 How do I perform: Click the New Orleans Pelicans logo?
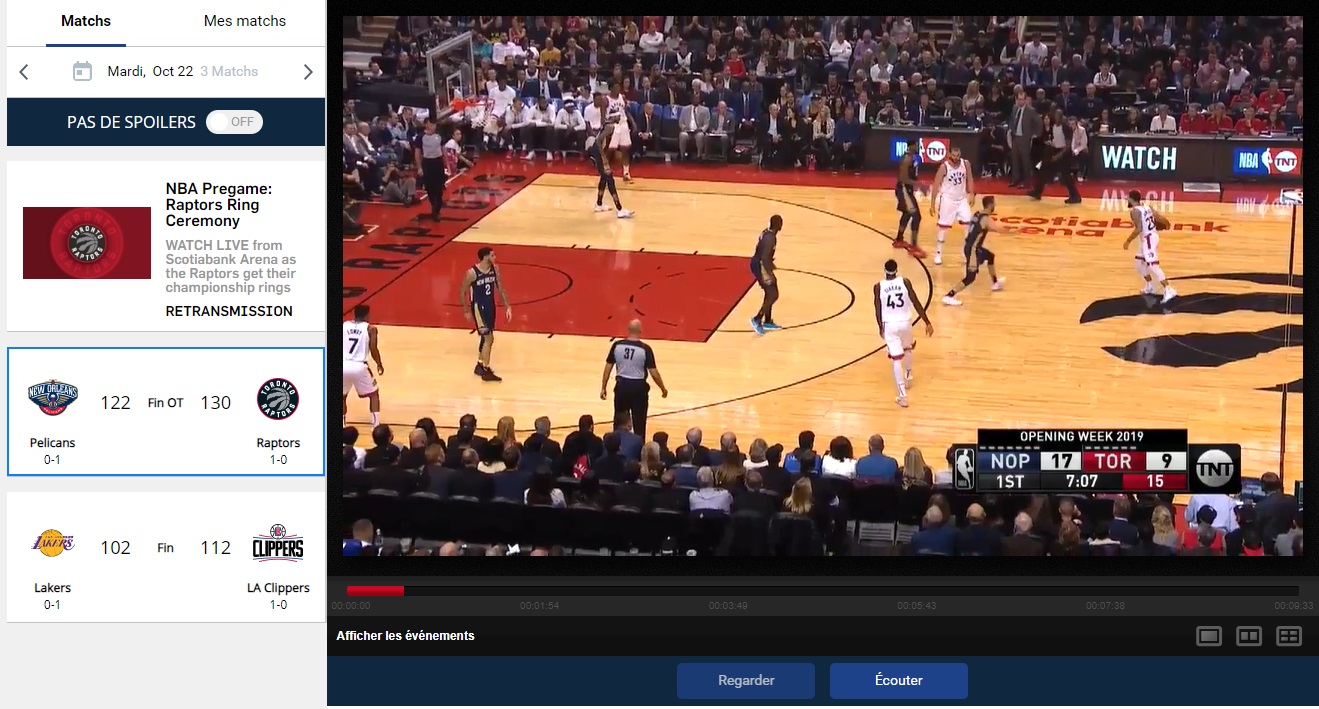pyautogui.click(x=53, y=398)
